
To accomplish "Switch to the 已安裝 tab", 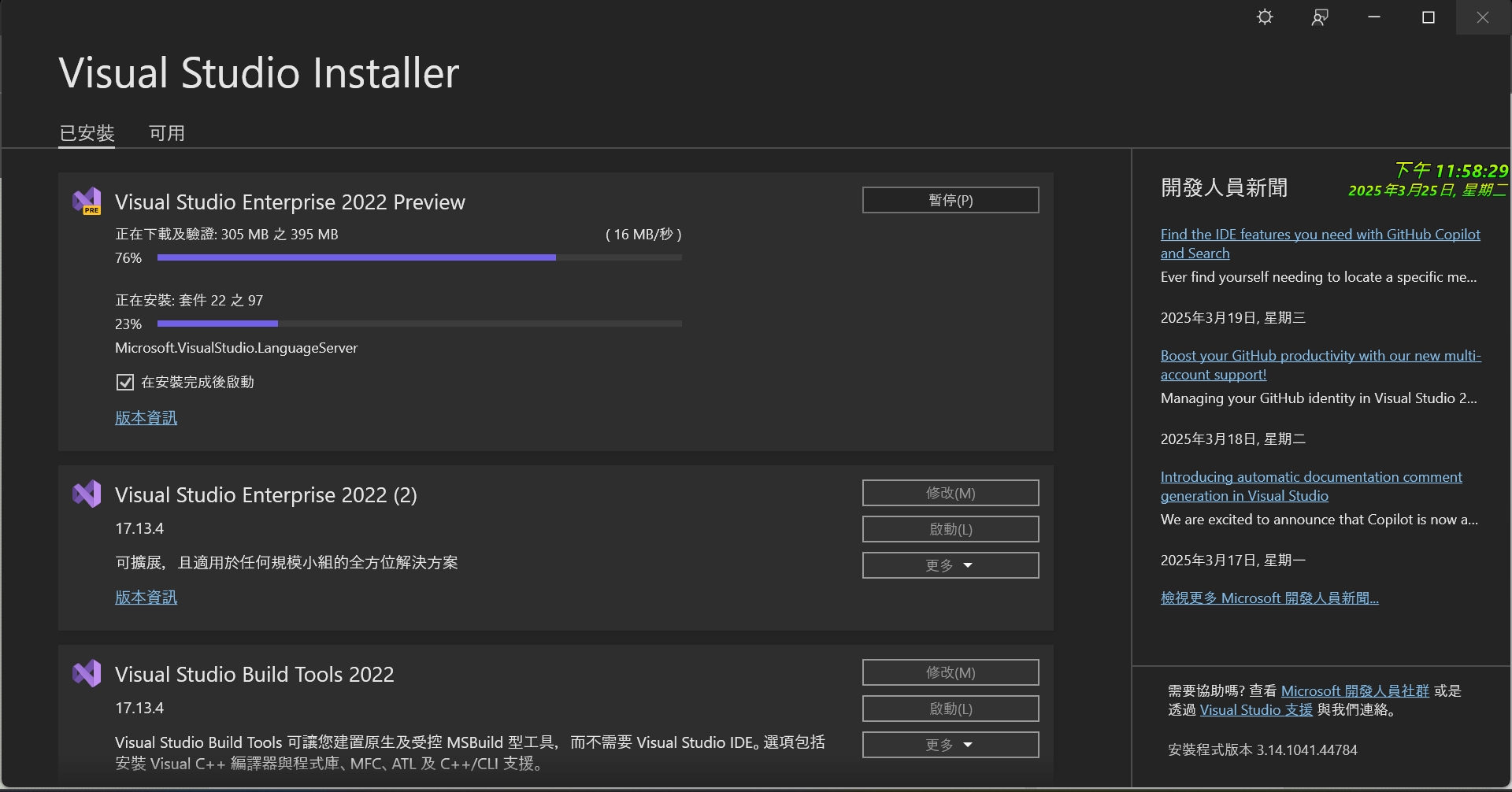I will 87,133.
